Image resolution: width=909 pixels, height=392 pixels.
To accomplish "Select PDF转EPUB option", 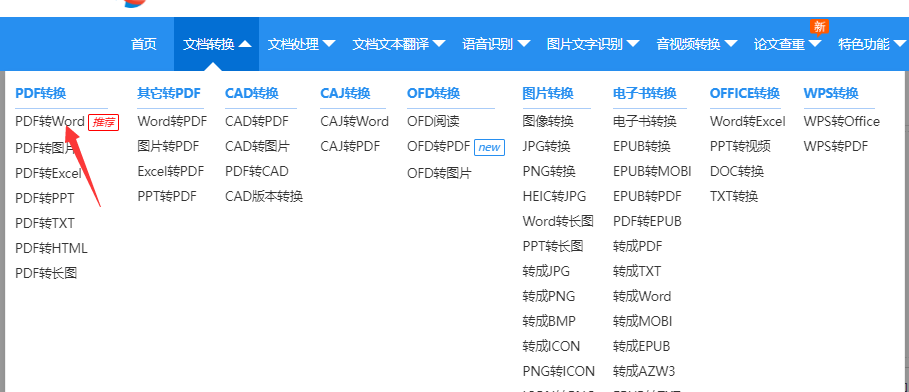I will (648, 222).
